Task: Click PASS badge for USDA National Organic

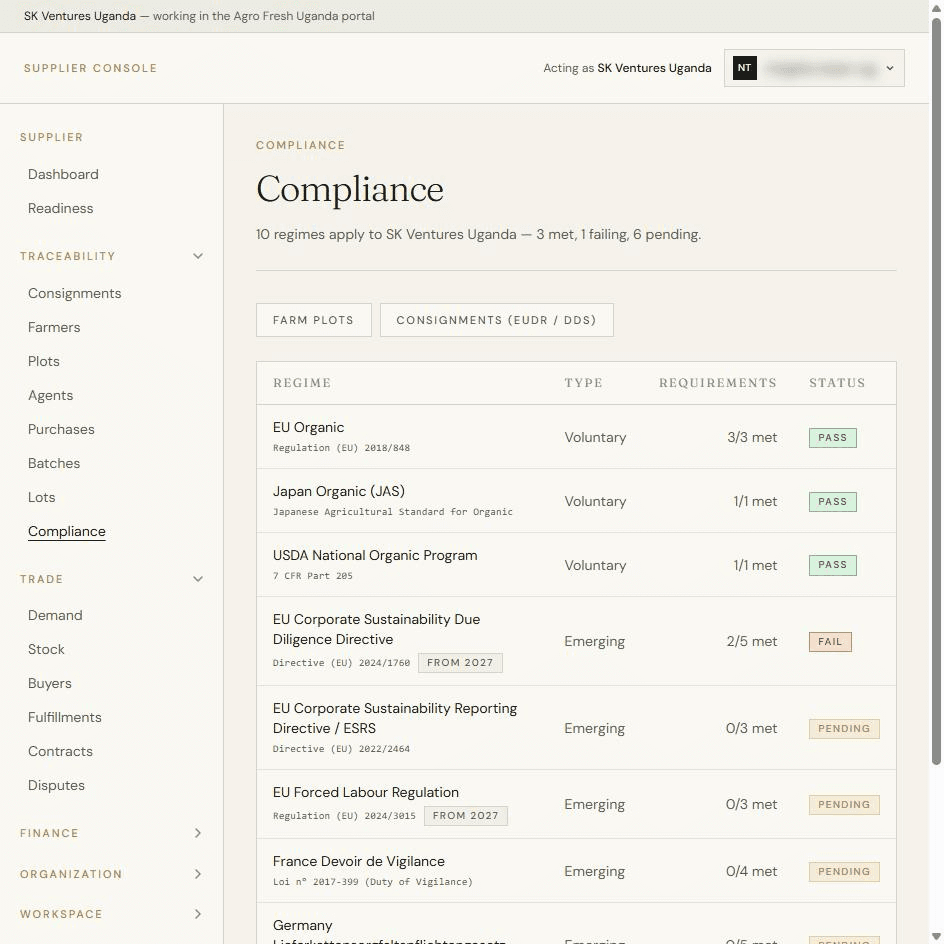Action: [833, 565]
